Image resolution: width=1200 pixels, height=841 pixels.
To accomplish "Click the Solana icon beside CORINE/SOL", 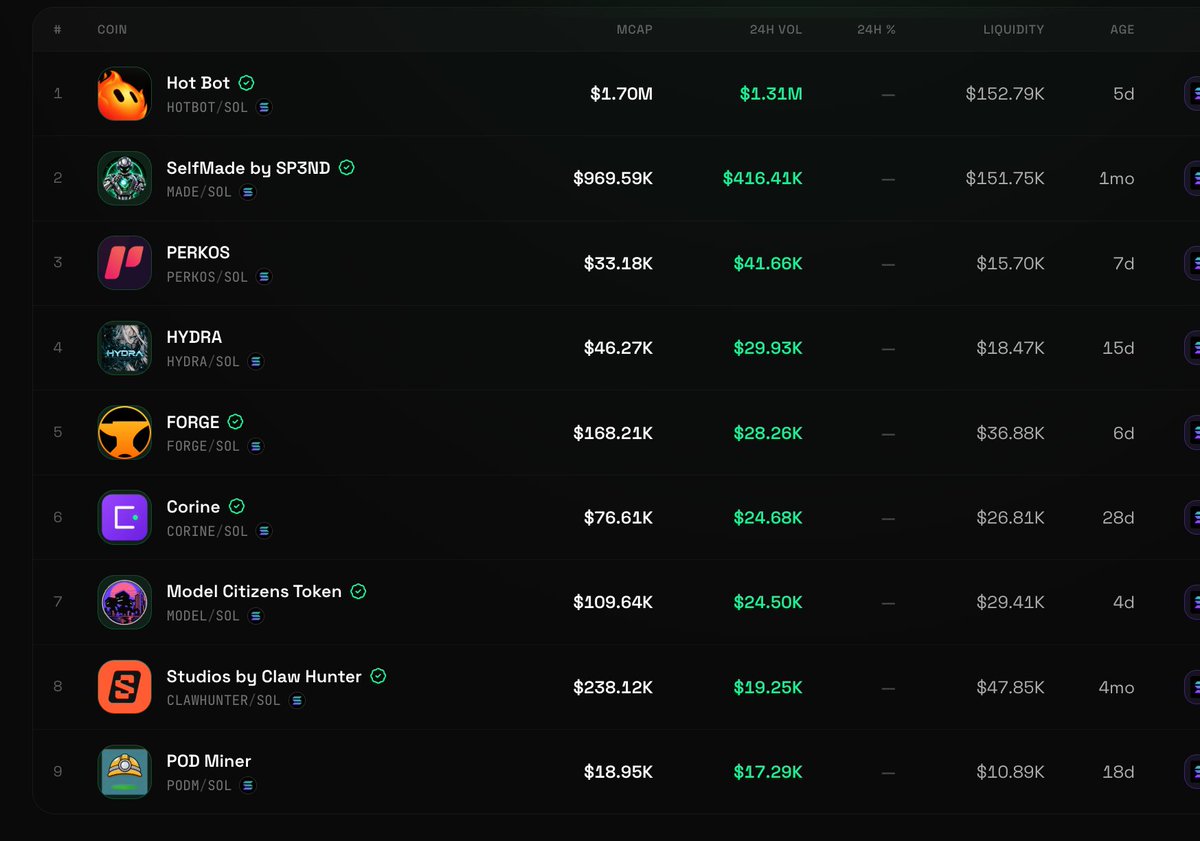I will (264, 531).
